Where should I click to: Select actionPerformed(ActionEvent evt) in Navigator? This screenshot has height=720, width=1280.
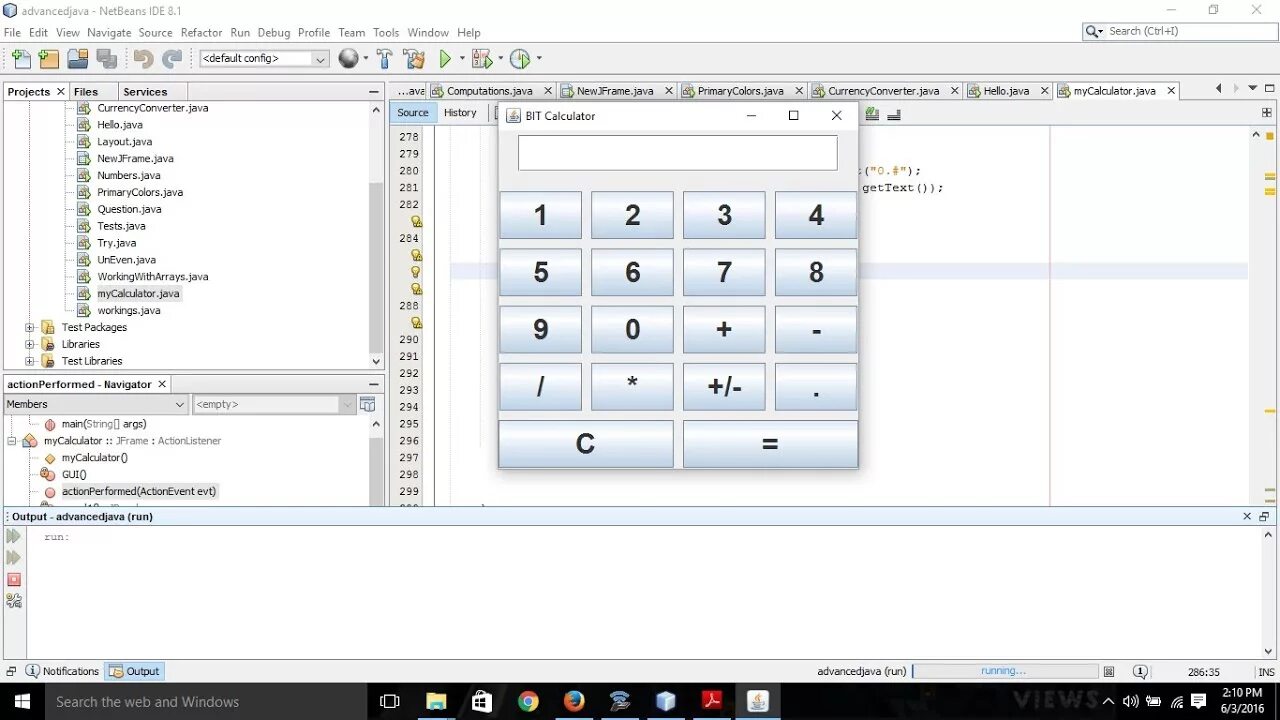coord(139,491)
